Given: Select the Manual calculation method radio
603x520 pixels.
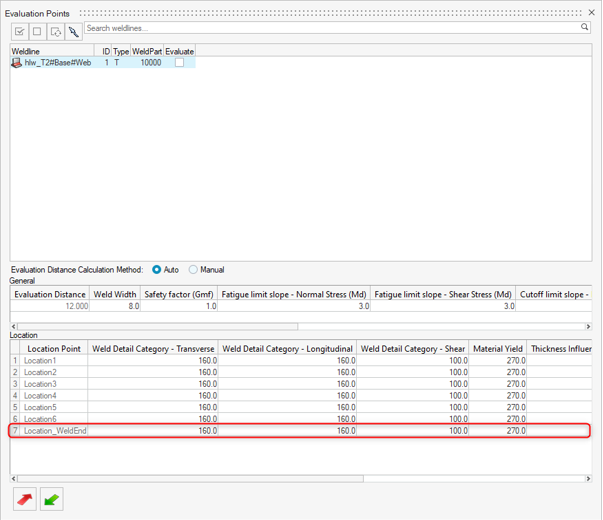Looking at the screenshot, I should (x=194, y=270).
